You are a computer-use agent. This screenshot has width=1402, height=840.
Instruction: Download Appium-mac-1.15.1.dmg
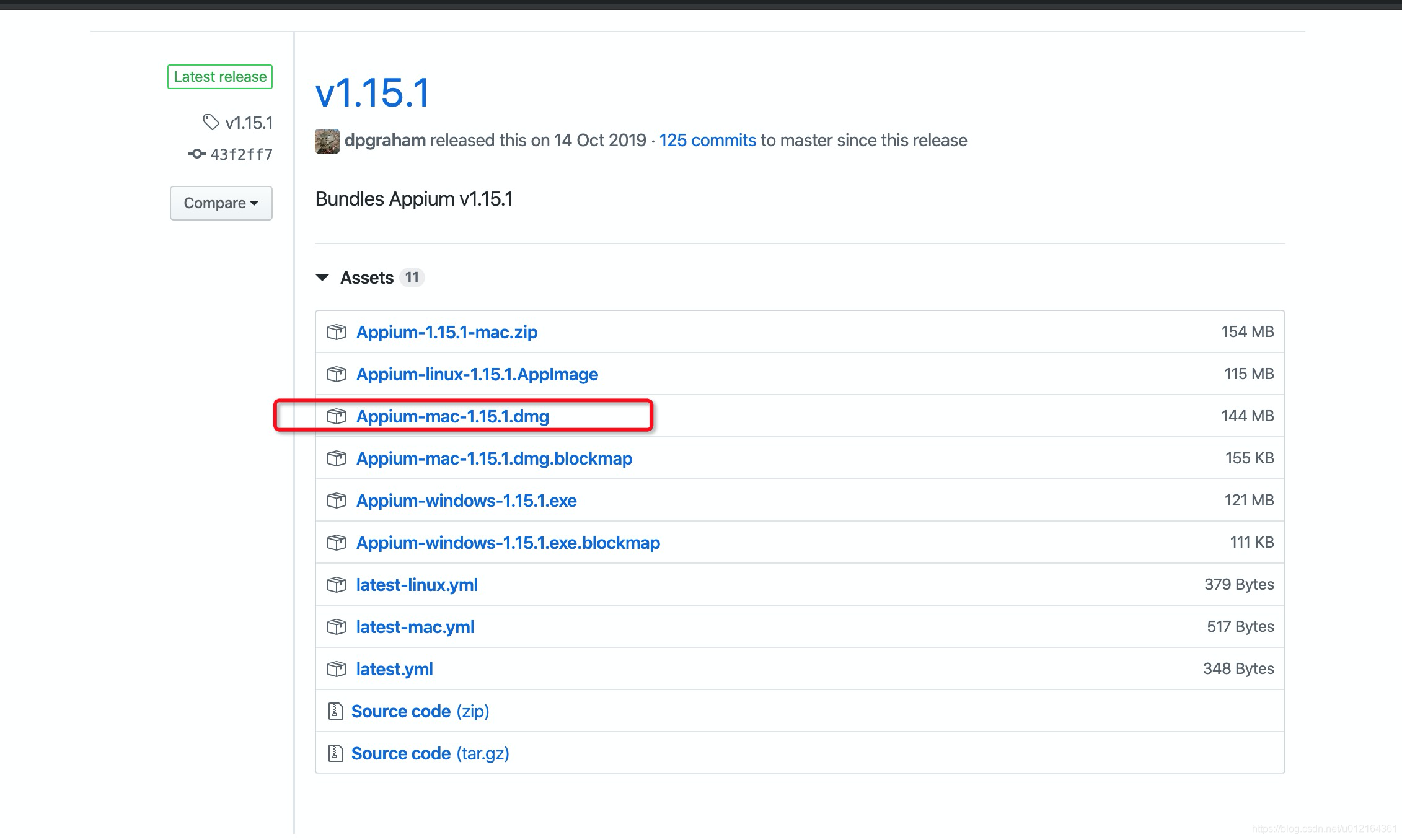tap(452, 416)
